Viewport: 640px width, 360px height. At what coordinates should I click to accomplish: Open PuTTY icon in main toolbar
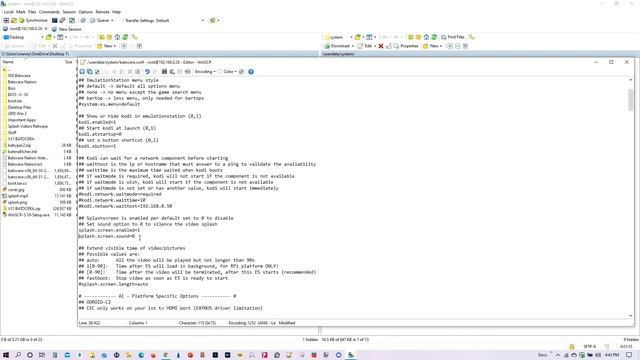pos(62,20)
